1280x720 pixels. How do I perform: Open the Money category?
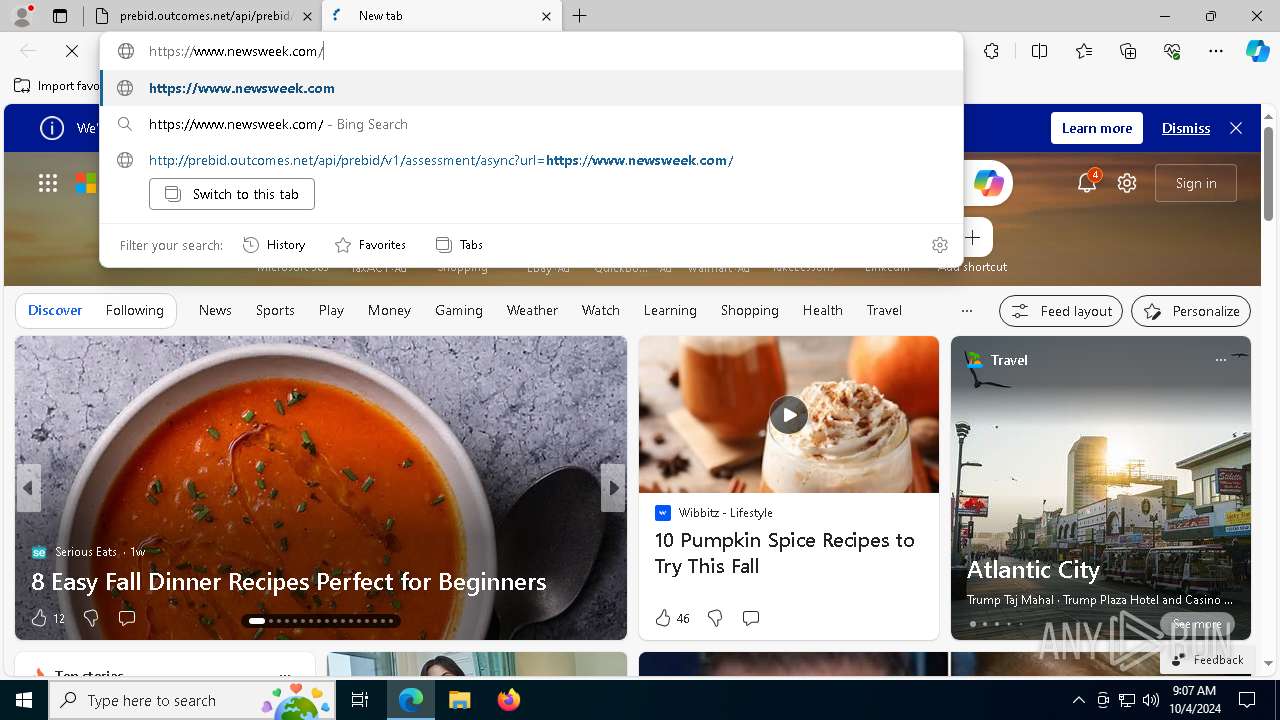coord(389,311)
